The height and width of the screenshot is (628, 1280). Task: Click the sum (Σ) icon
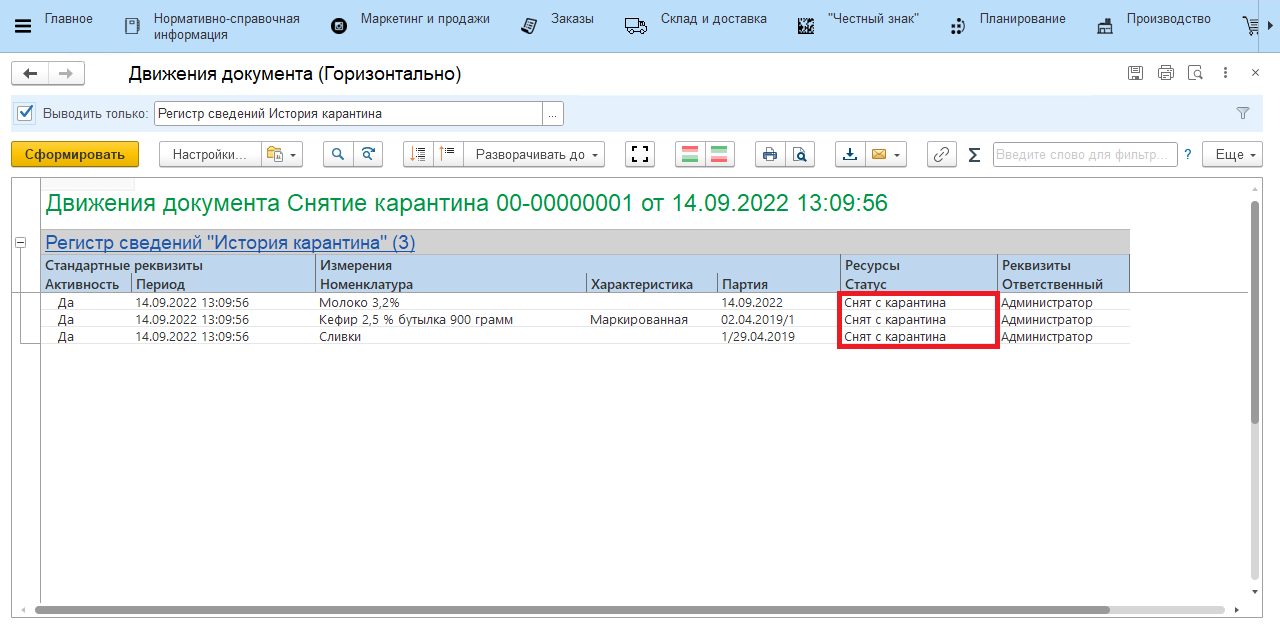[974, 155]
